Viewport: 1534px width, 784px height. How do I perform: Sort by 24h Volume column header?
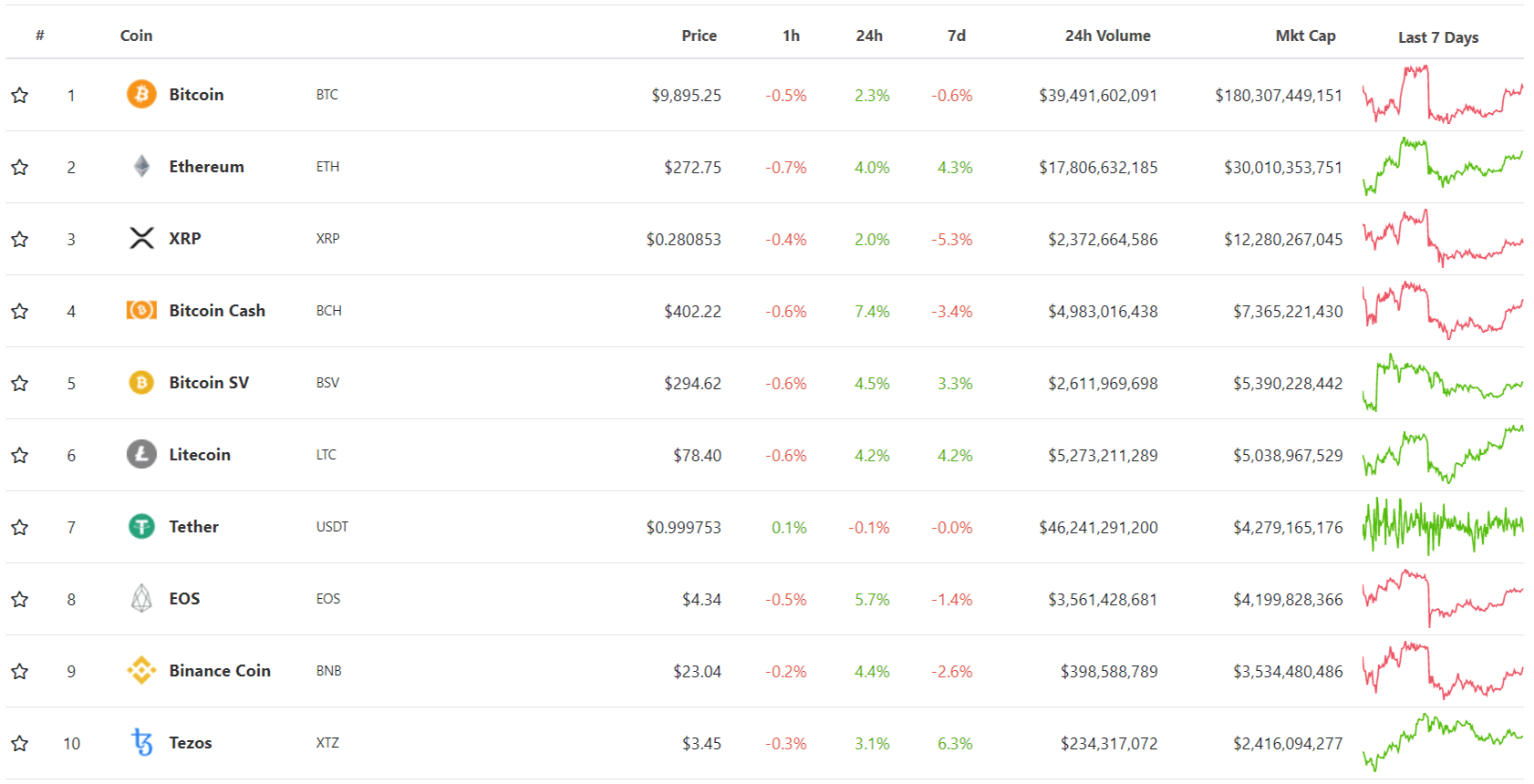point(1107,36)
